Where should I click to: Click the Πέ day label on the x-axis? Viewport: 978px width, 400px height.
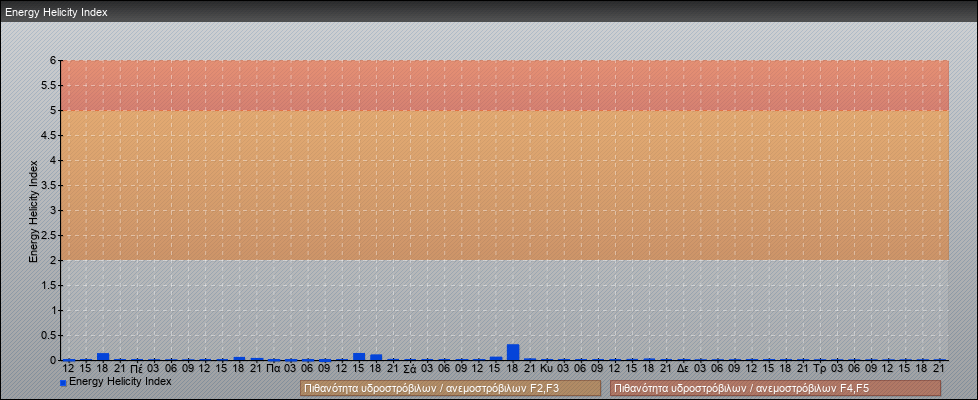tap(137, 369)
